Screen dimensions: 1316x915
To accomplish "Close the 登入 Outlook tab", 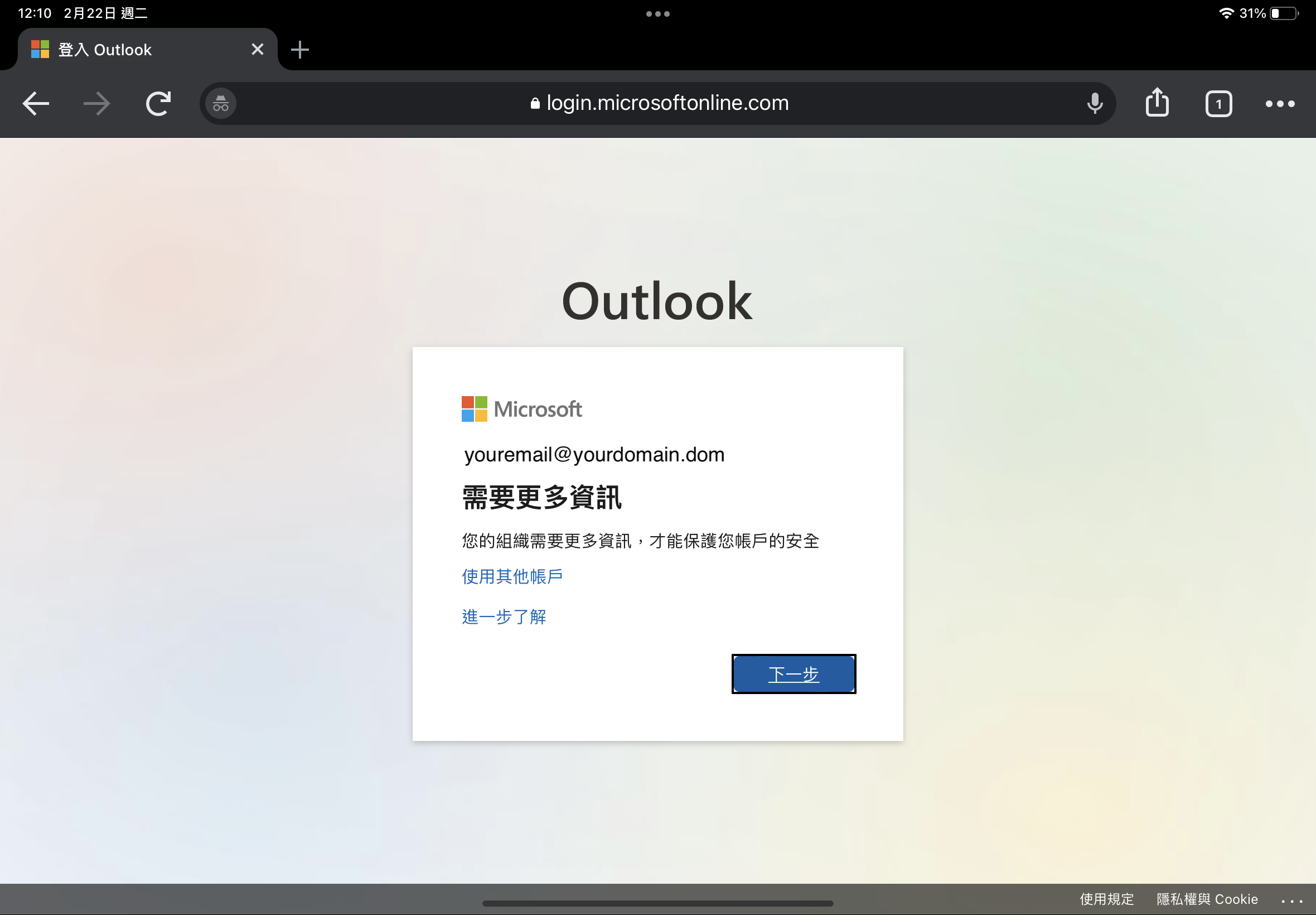I will pyautogui.click(x=258, y=49).
